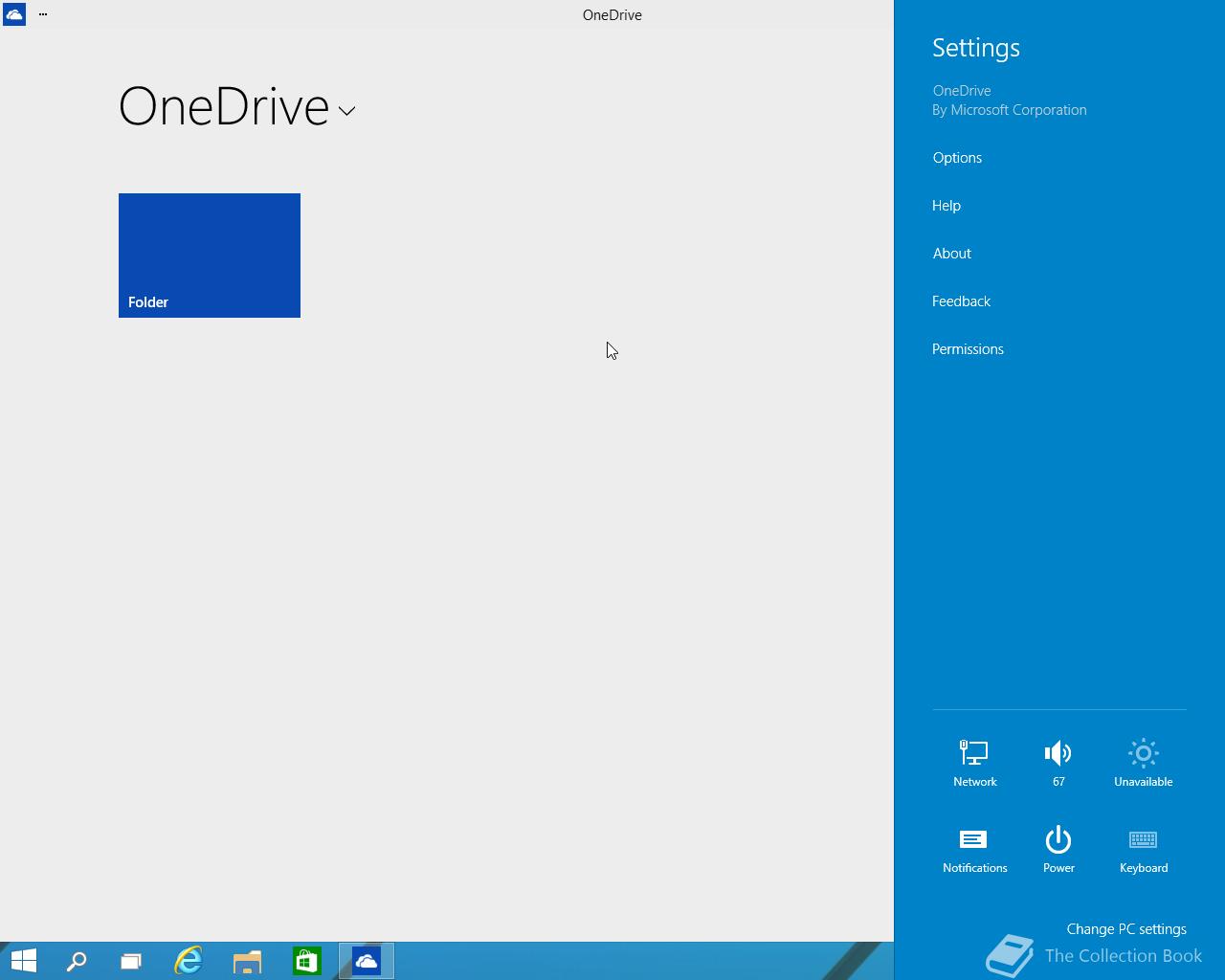Open Change PC settings link
This screenshot has height=980, width=1225.
coord(1126,929)
